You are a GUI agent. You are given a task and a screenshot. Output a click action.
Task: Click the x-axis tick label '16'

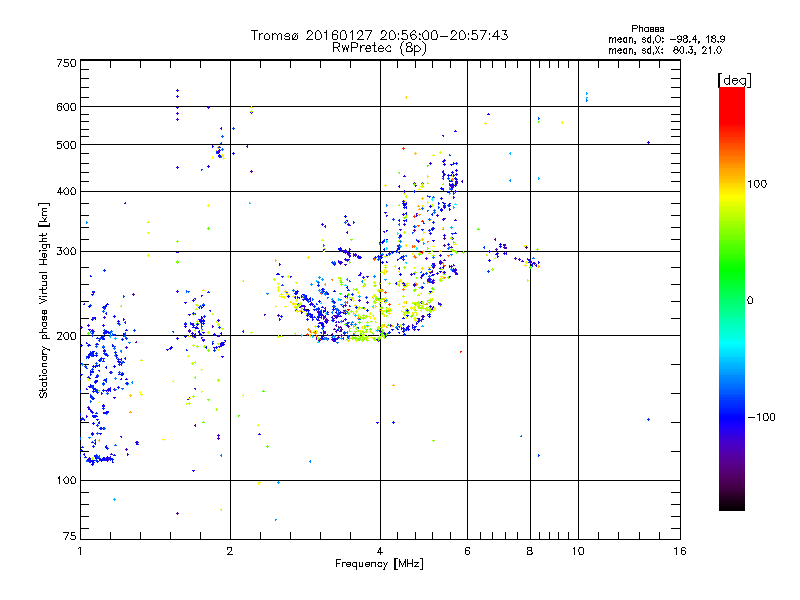(x=680, y=551)
